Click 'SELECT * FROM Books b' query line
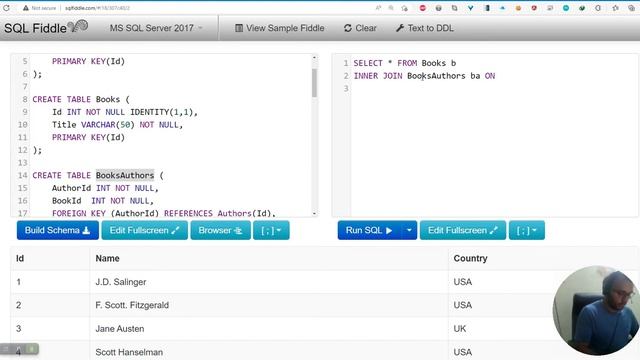 (x=404, y=63)
